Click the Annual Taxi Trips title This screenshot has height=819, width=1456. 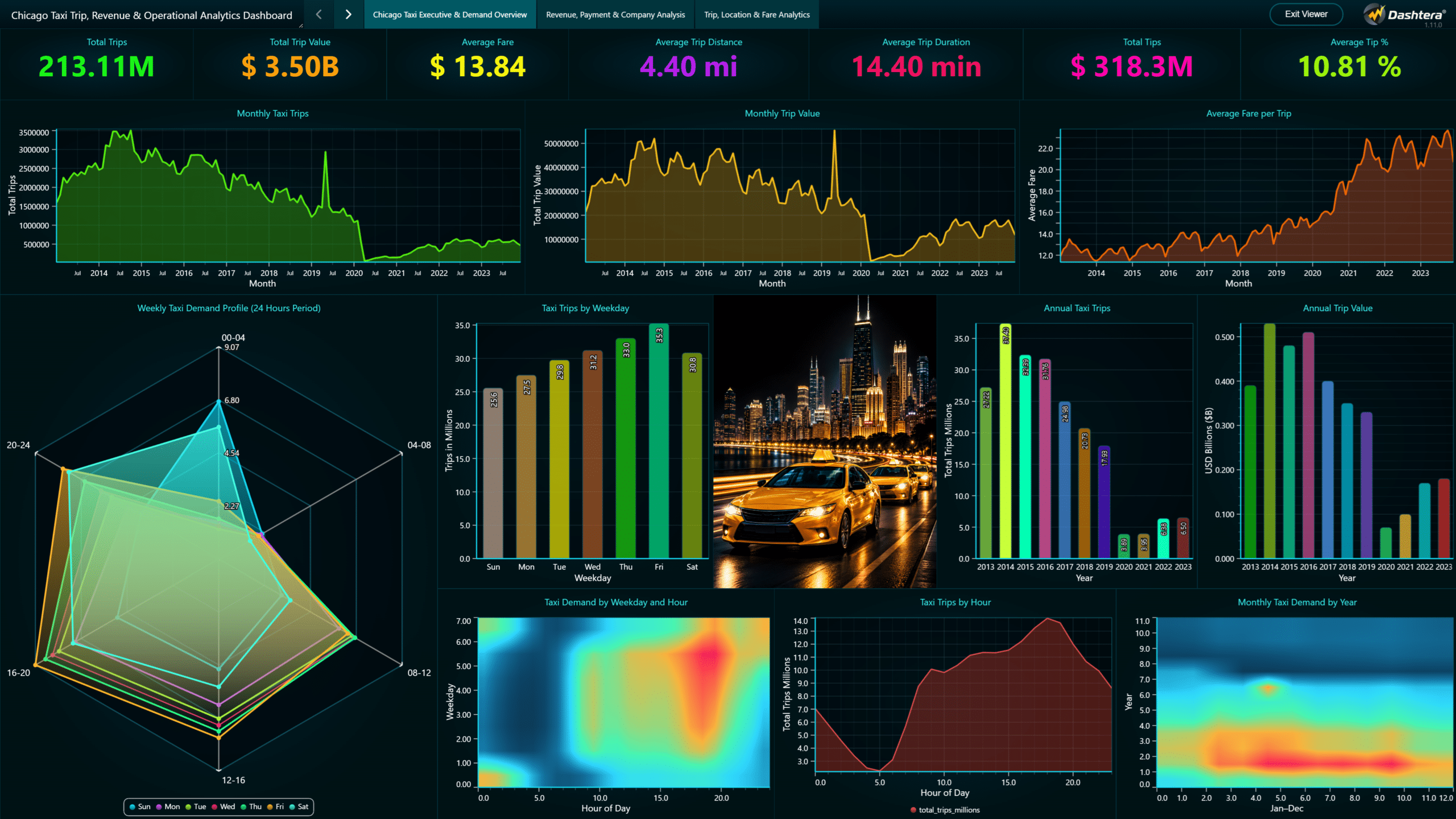[x=1077, y=308]
